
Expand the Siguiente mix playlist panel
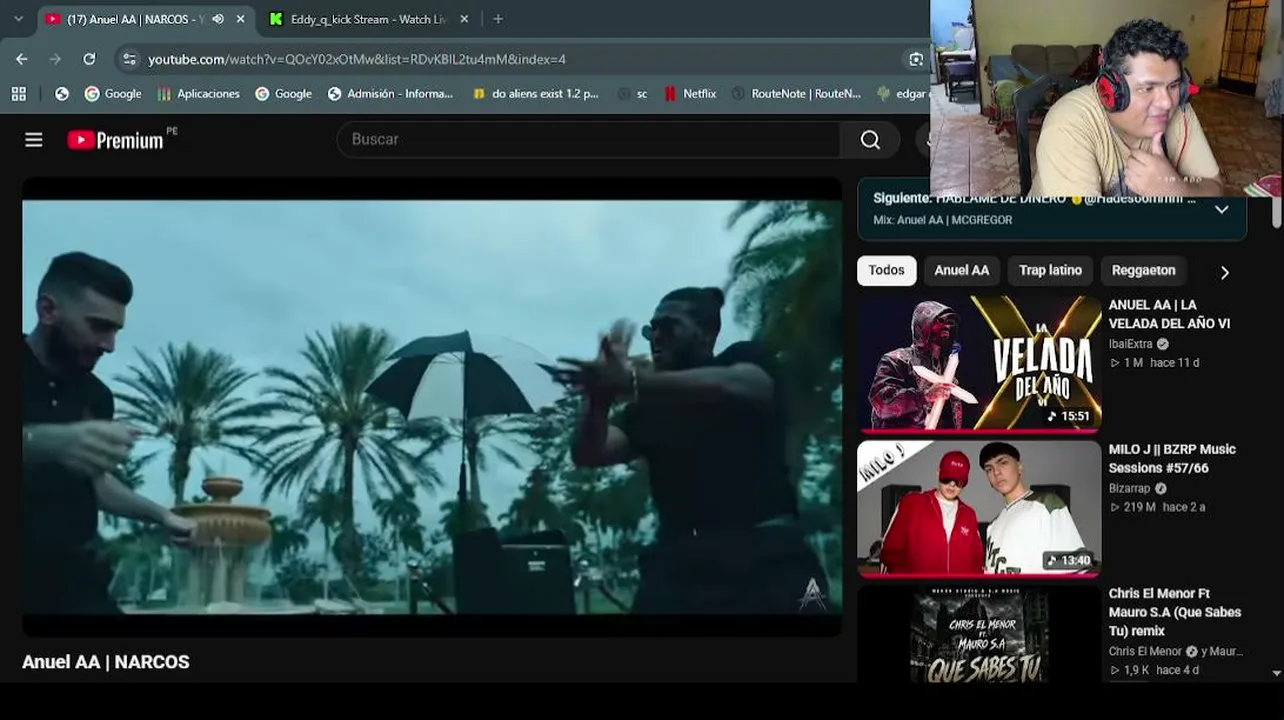(1221, 210)
